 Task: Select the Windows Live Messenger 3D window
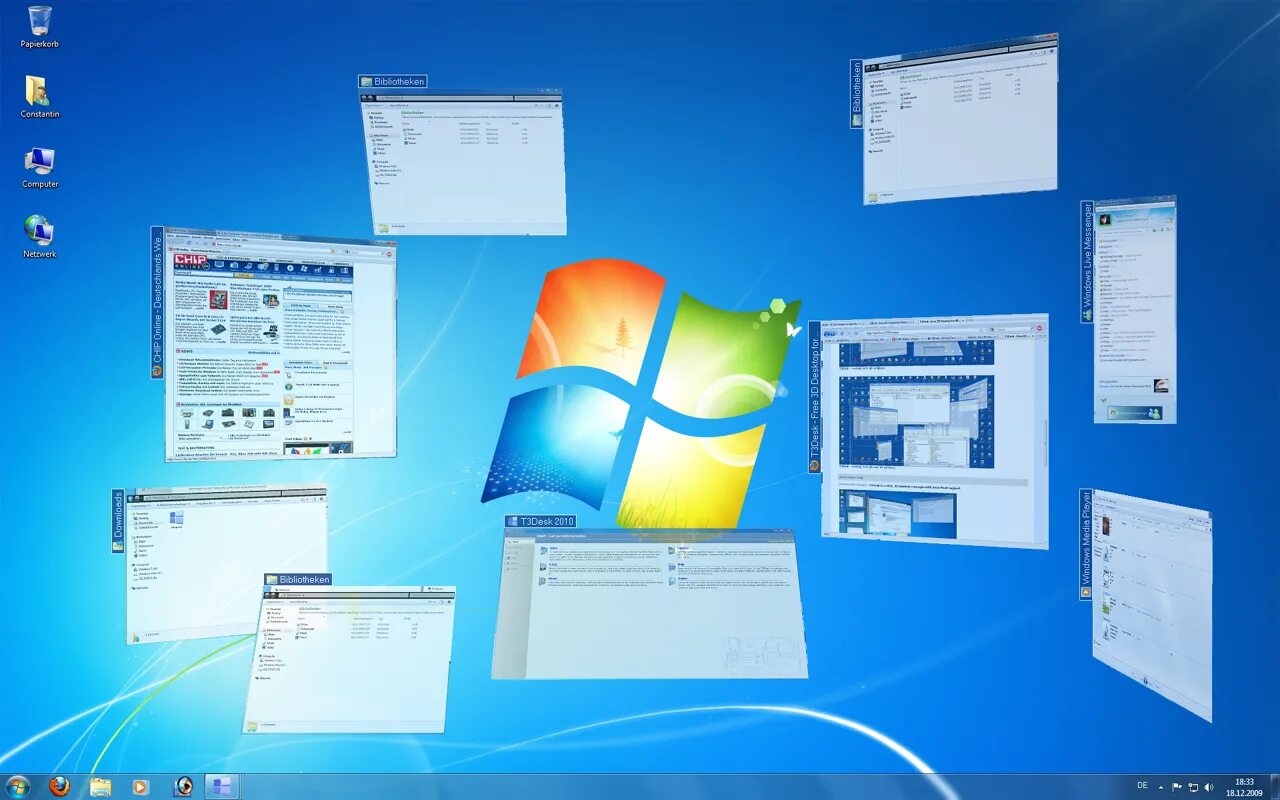1135,310
